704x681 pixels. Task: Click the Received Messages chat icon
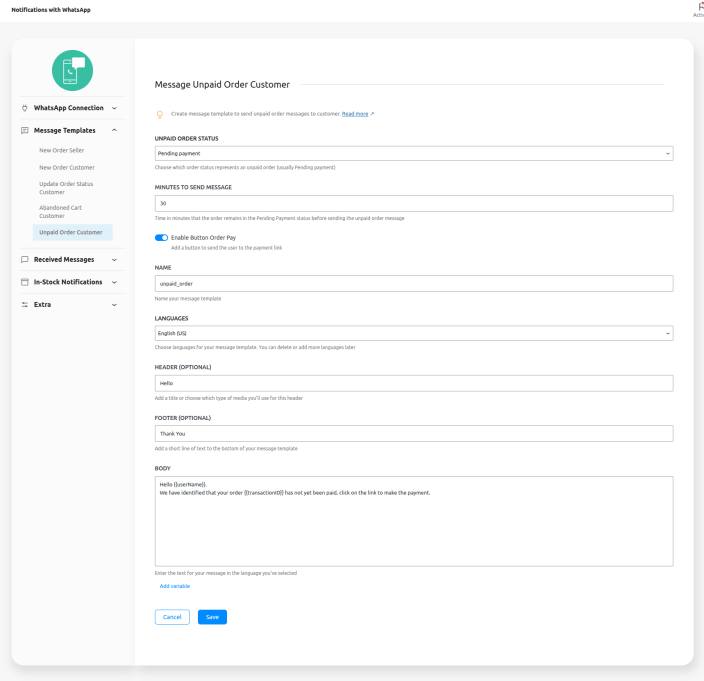pyautogui.click(x=24, y=259)
